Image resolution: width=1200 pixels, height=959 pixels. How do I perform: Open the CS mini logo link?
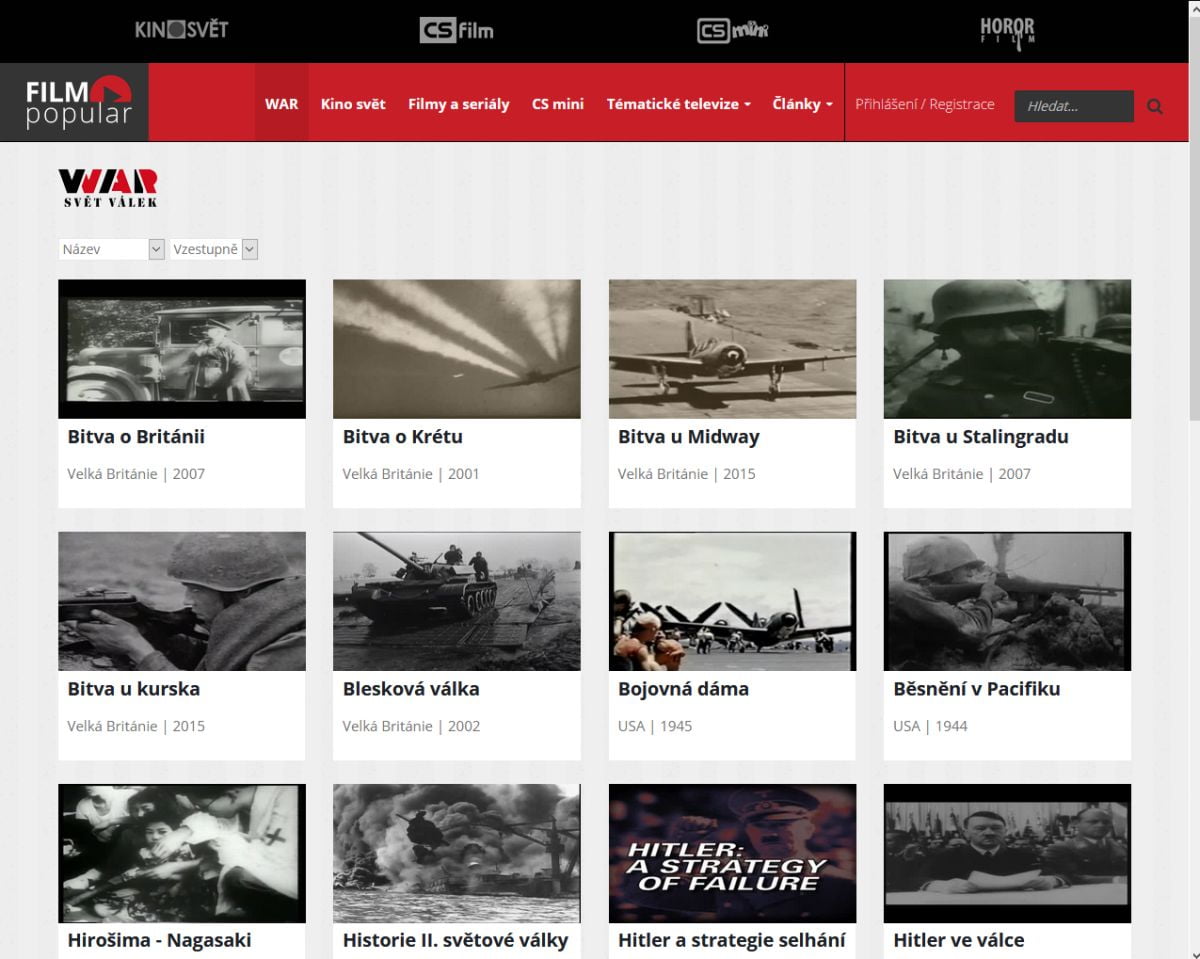tap(732, 31)
